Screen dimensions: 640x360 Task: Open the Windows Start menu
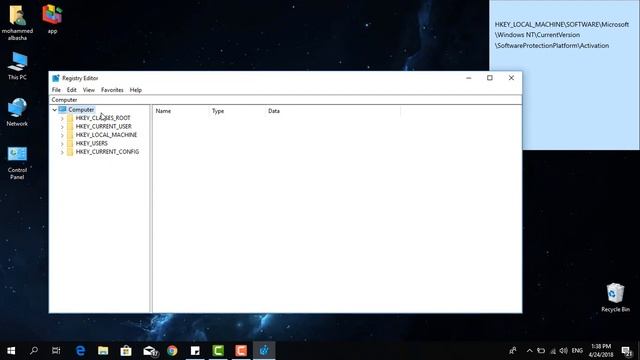[11, 350]
